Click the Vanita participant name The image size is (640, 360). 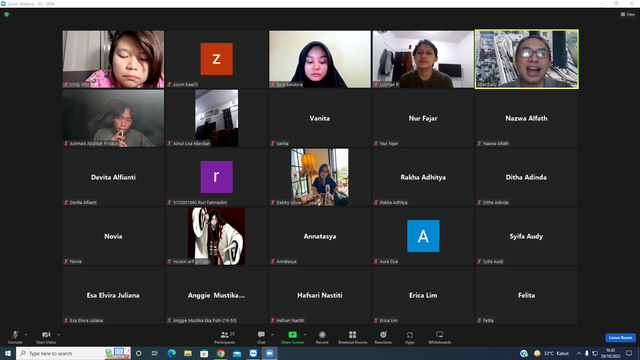pyautogui.click(x=320, y=118)
